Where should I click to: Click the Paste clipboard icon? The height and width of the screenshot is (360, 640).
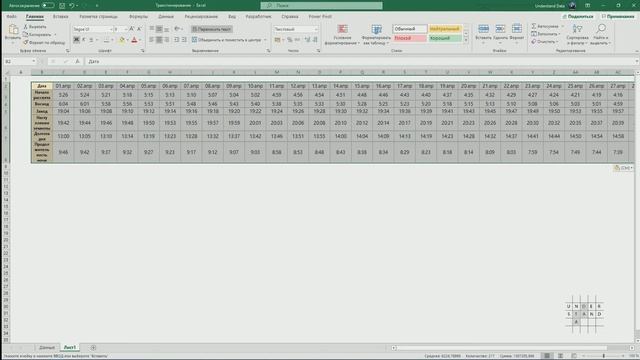13,29
